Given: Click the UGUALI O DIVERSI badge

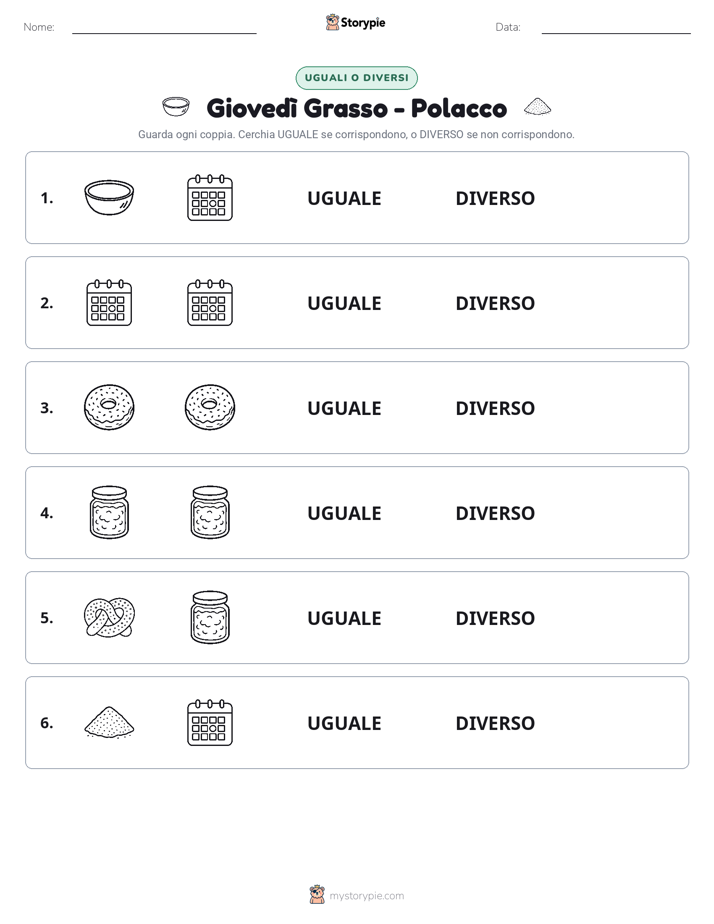Looking at the screenshot, I should point(356,78).
